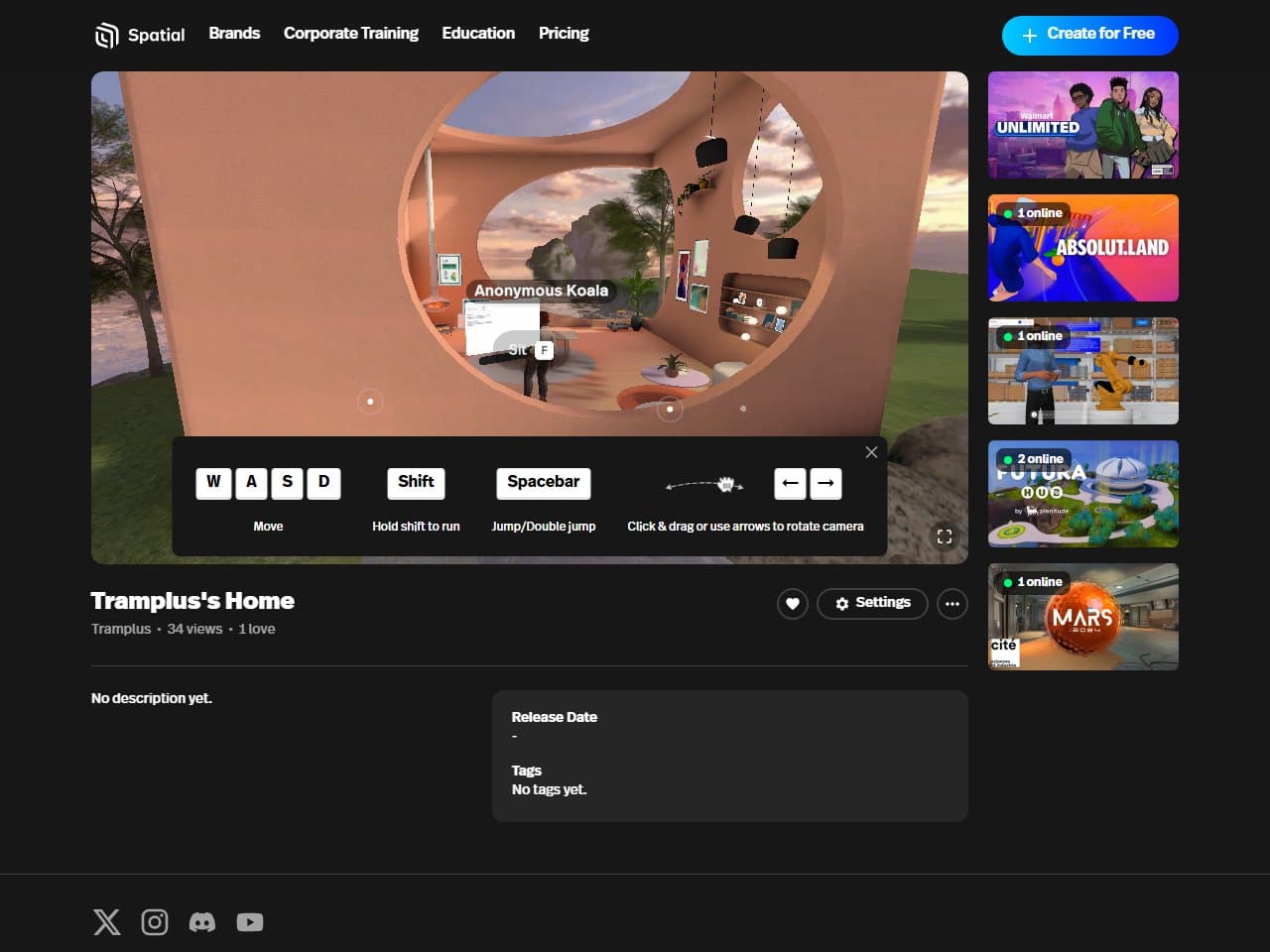Open the Brands menu item
Screen dimensions: 1270x952
[234, 34]
